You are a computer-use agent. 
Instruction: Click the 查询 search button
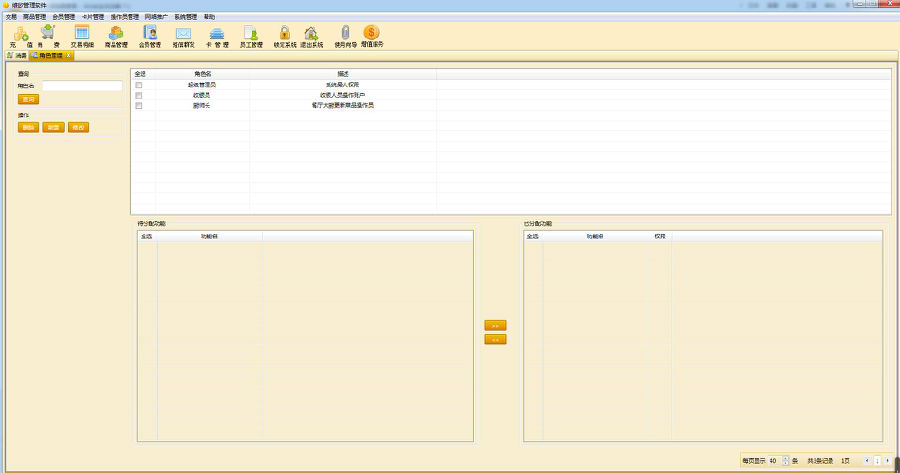[28, 99]
